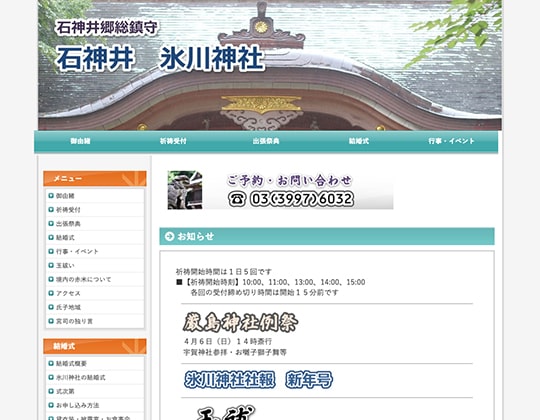Click 出張祭典 link in sidebar menu
The height and width of the screenshot is (420, 540).
[x=68, y=224]
